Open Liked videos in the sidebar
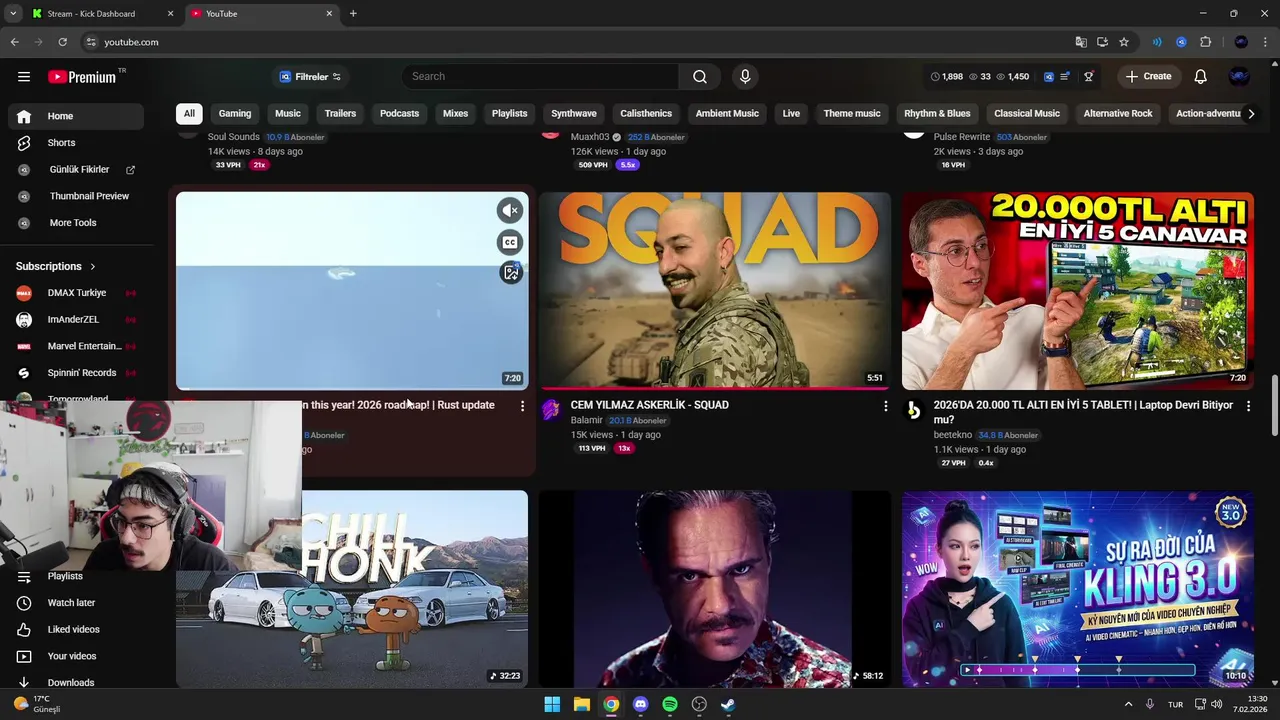This screenshot has height=720, width=1280. [x=78, y=629]
